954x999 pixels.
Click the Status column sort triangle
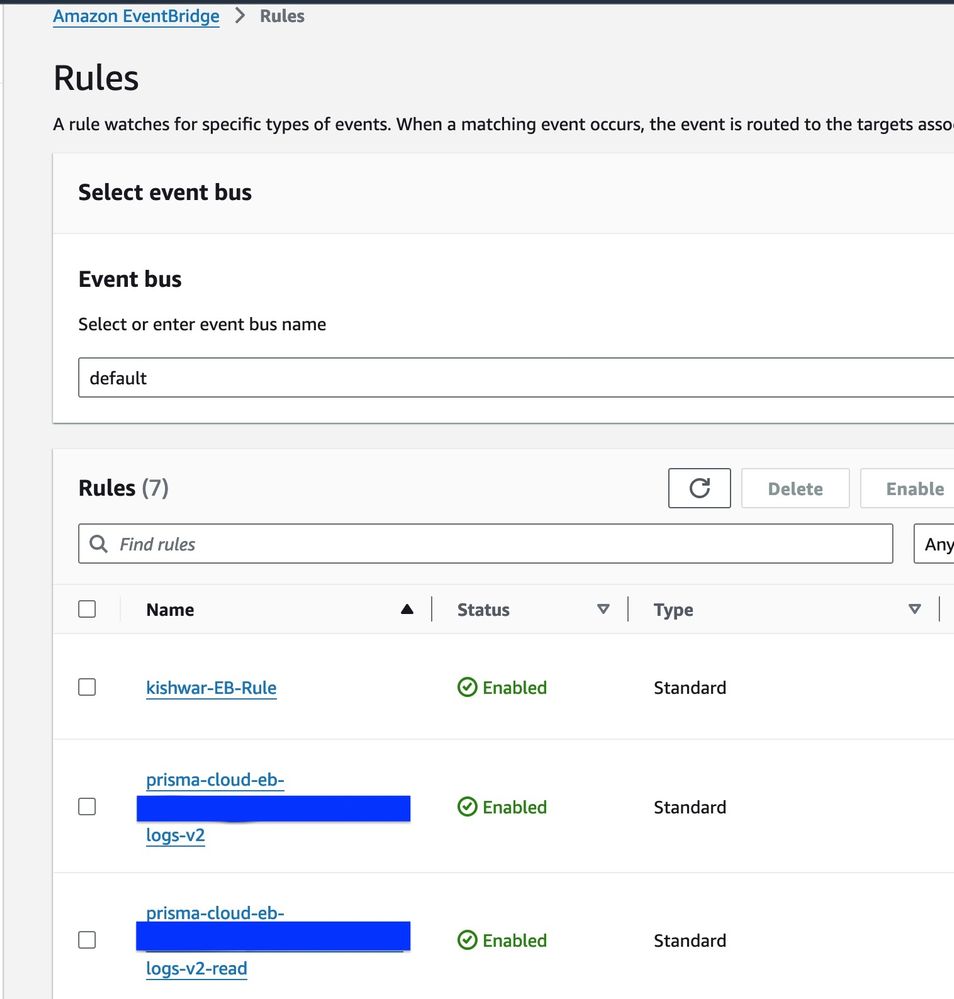coord(603,609)
